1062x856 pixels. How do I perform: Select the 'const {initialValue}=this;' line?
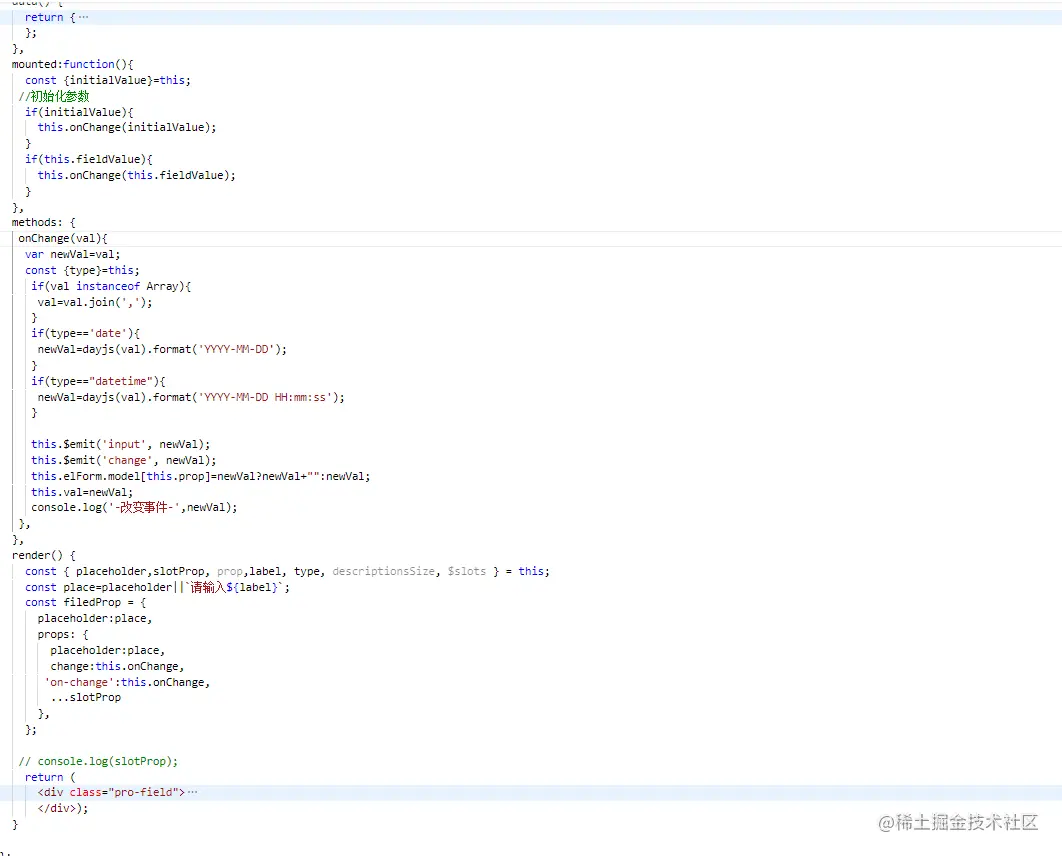coord(108,80)
